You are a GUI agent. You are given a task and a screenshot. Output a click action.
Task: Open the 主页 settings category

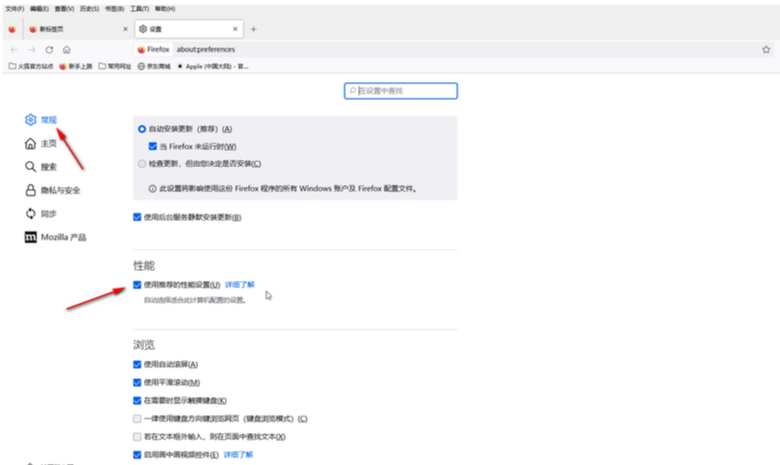coord(41,144)
